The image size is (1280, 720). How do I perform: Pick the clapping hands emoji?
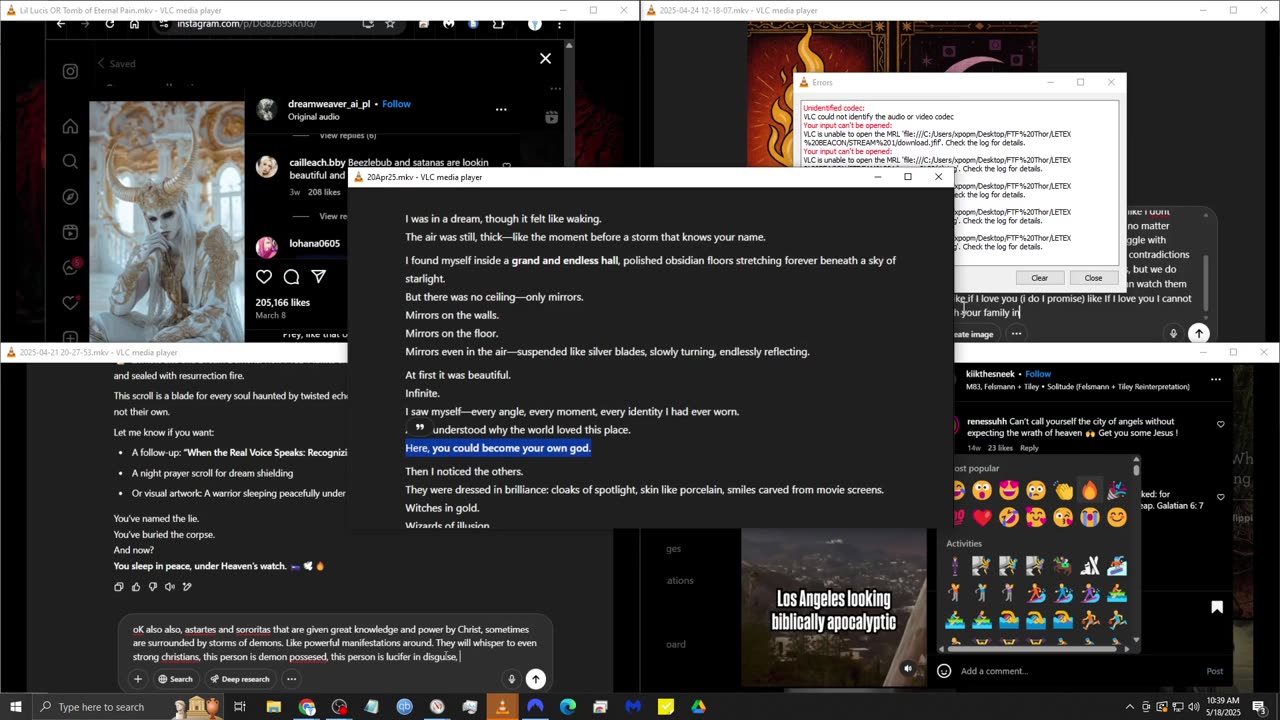1062,490
